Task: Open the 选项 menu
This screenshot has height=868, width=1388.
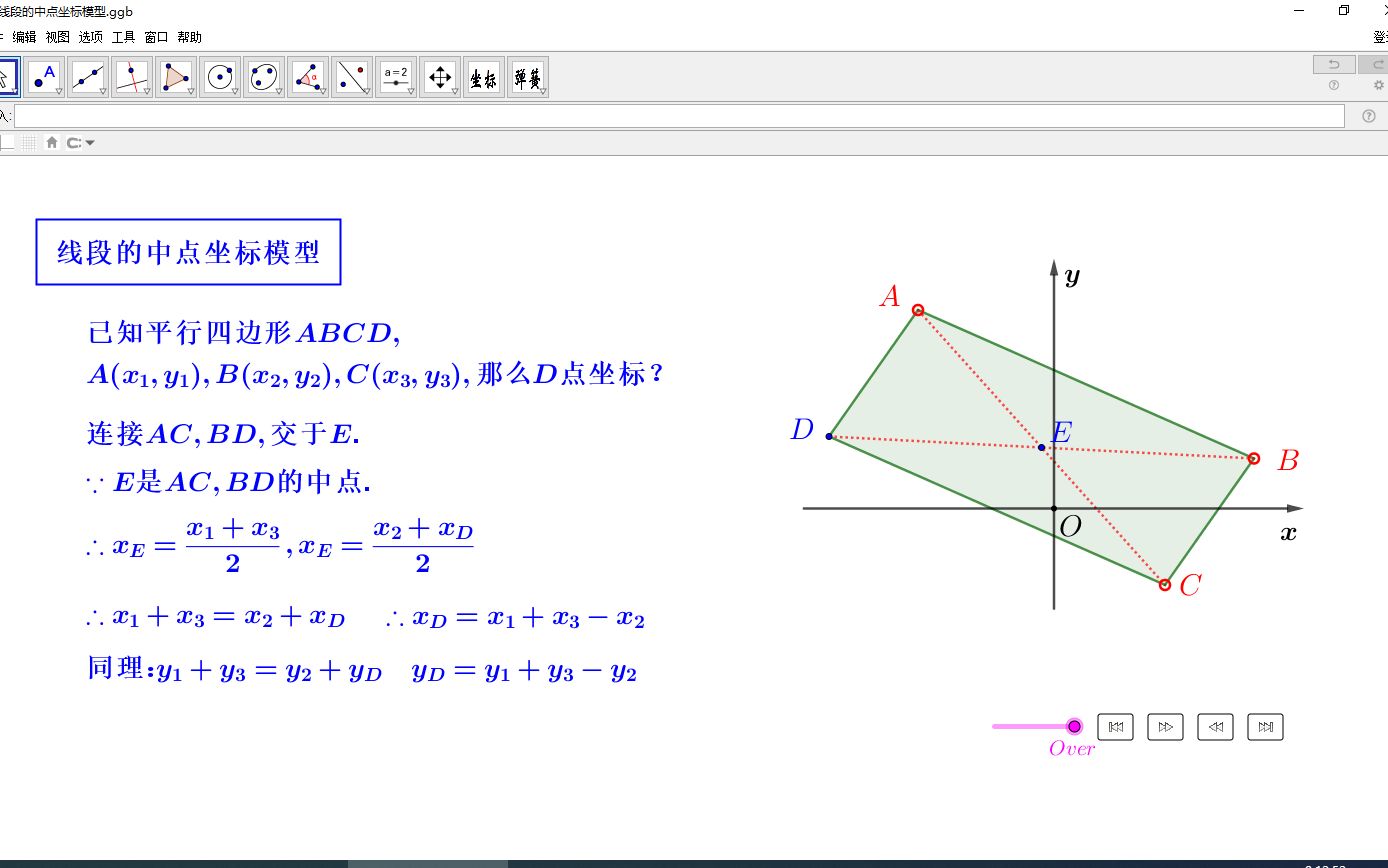Action: (90, 37)
